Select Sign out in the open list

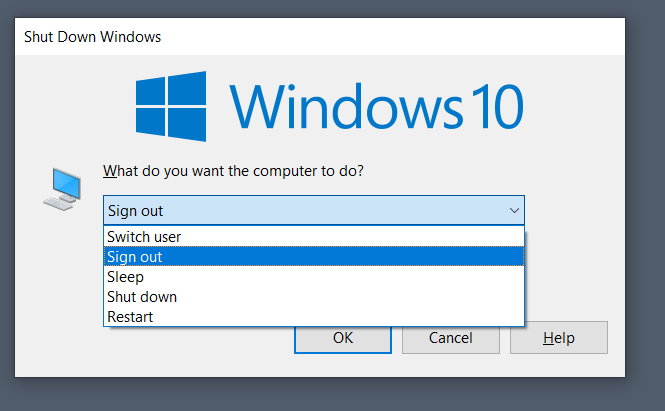click(314, 257)
